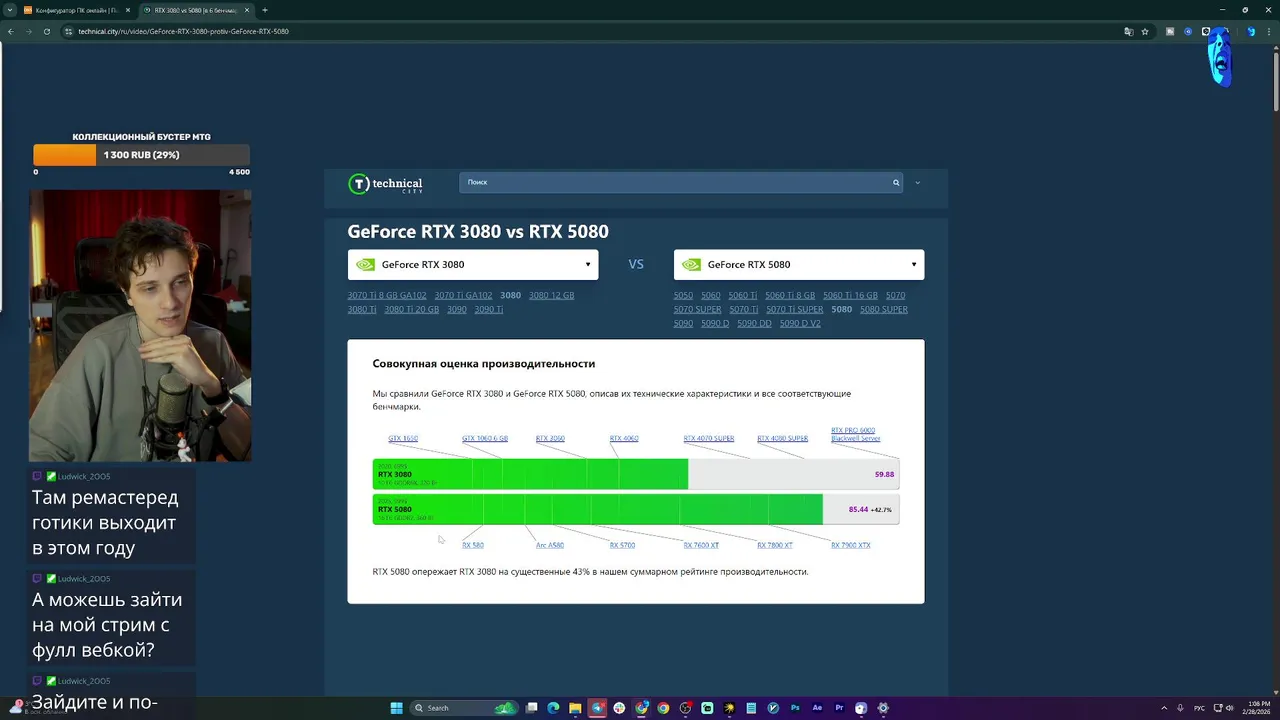The height and width of the screenshot is (720, 1280).
Task: Open the 5060 Ti 16 GB link
Action: [x=850, y=295]
